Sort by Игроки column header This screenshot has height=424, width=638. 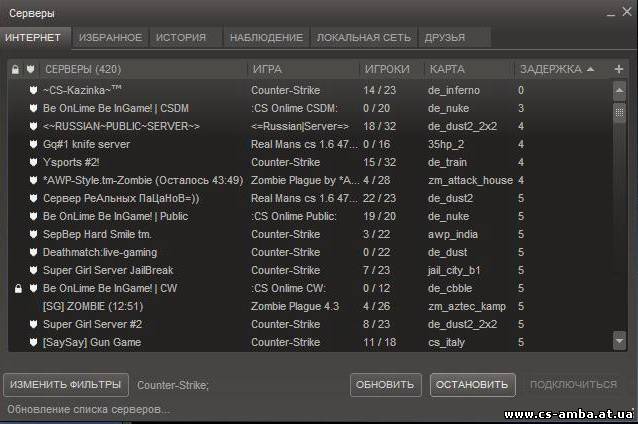[x=392, y=69]
